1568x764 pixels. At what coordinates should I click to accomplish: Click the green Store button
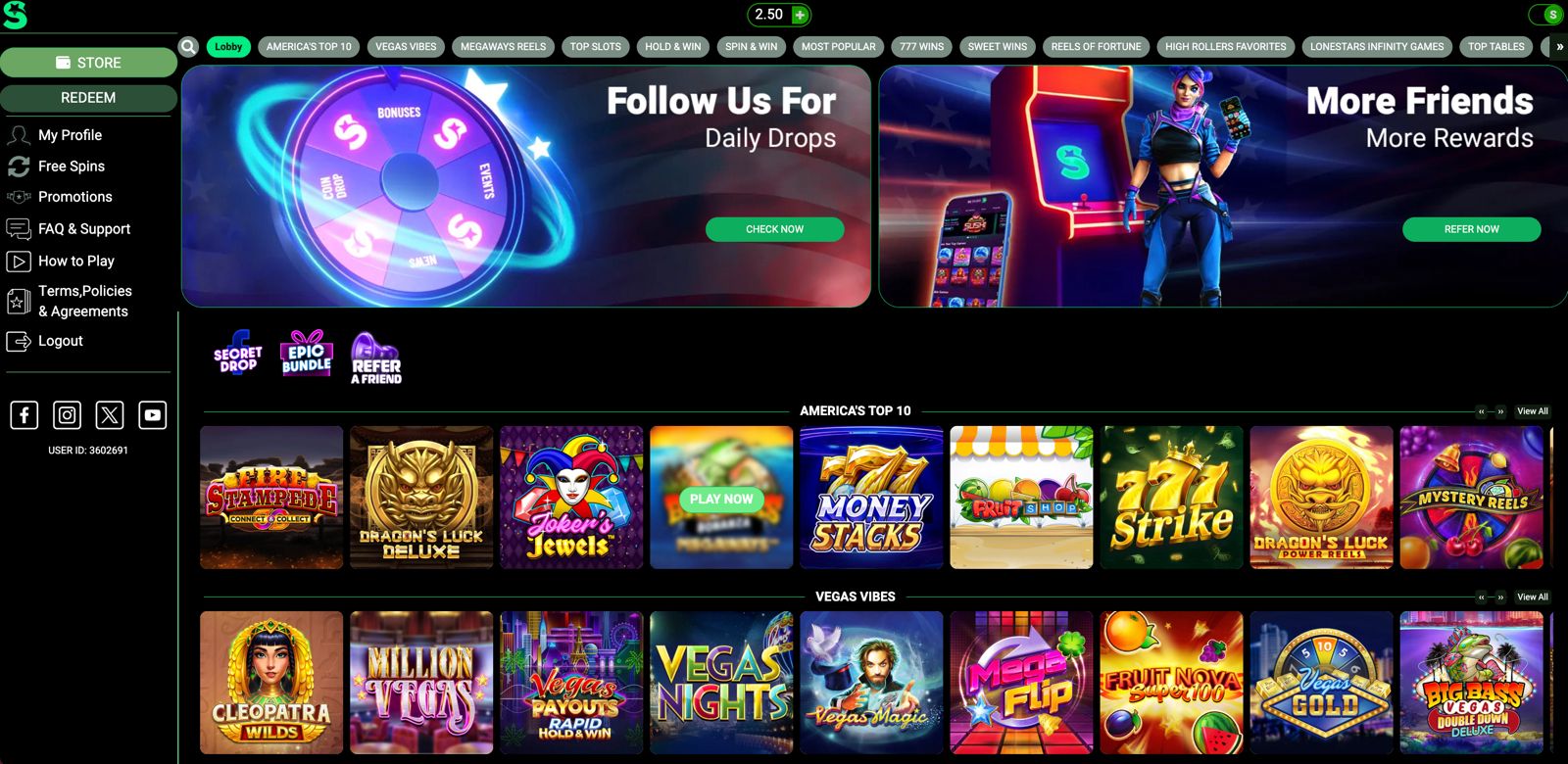88,63
